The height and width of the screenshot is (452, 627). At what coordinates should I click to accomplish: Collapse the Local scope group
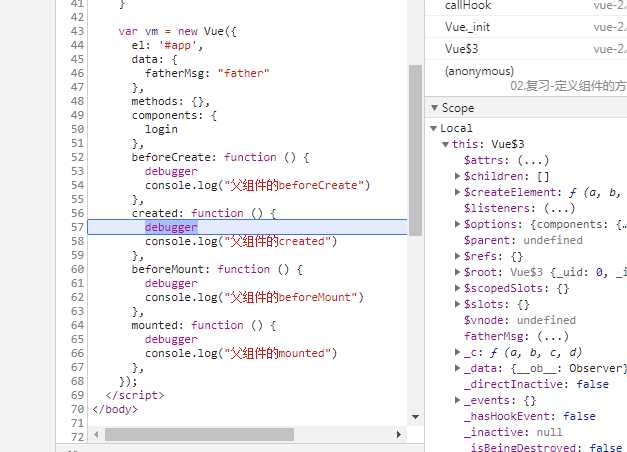coord(433,128)
